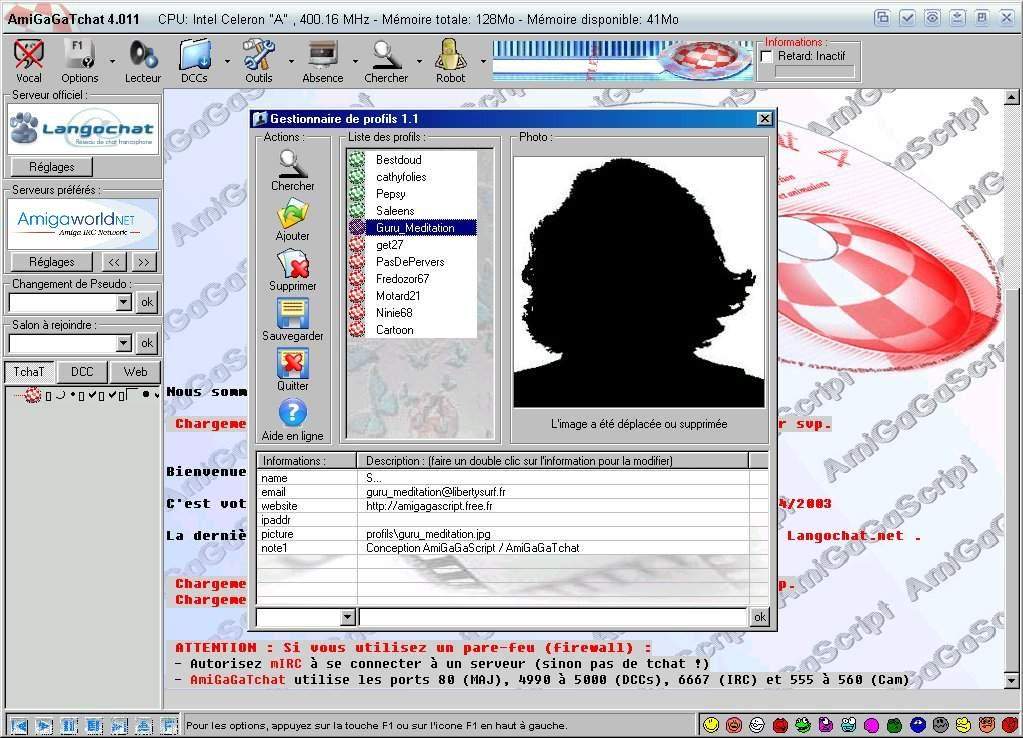Open the Salon à rejoindre dropdown

(x=124, y=343)
